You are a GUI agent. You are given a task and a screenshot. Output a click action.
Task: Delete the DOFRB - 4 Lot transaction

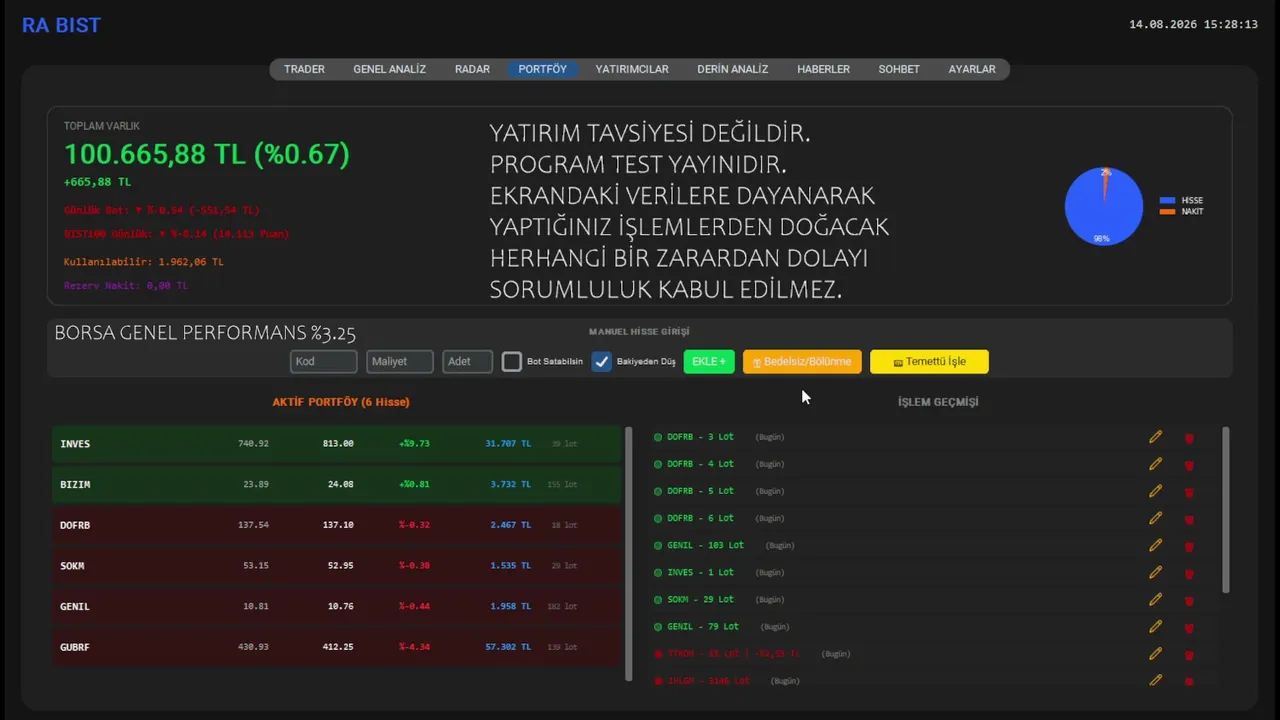(x=1189, y=465)
